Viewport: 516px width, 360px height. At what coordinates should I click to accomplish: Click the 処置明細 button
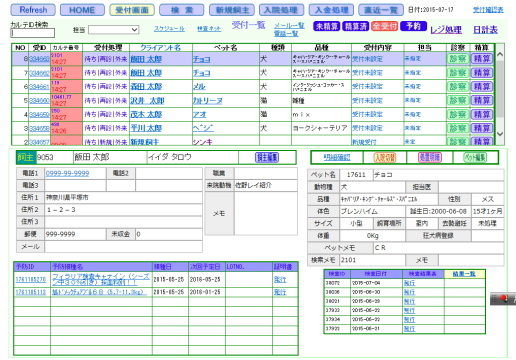[x=430, y=157]
